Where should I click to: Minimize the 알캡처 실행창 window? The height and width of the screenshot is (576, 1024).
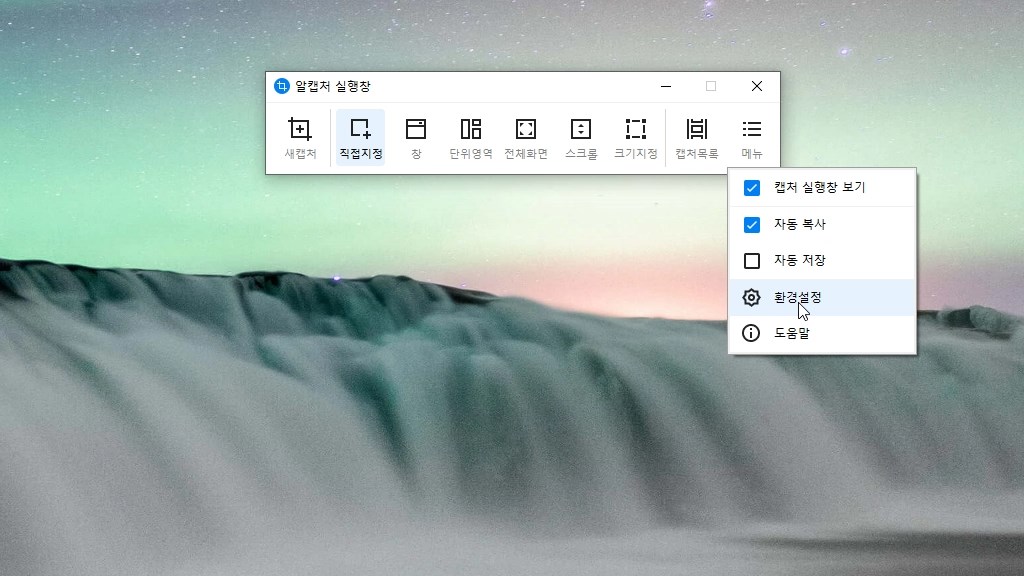click(666, 86)
